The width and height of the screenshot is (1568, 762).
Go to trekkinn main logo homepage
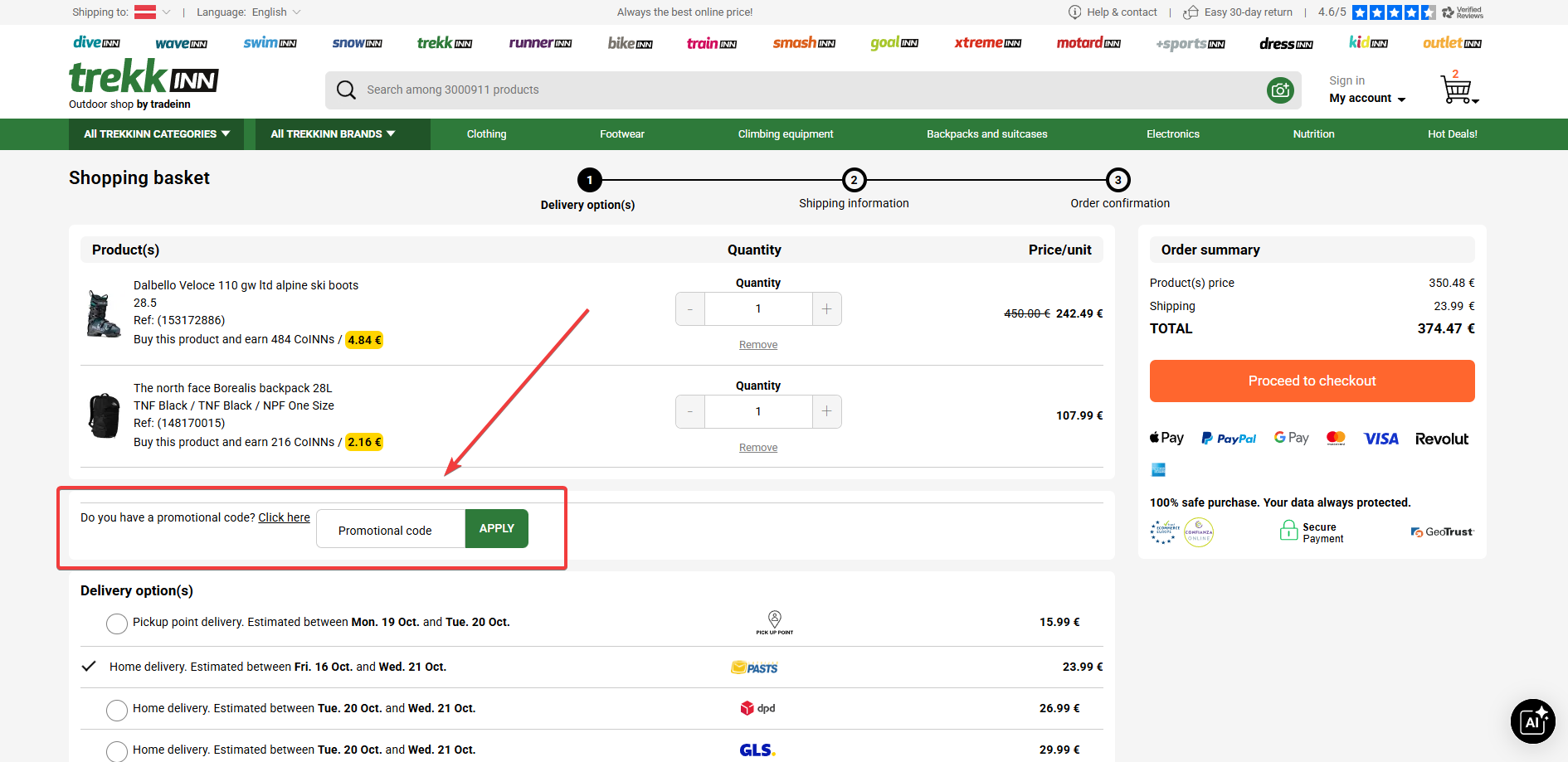[x=144, y=77]
